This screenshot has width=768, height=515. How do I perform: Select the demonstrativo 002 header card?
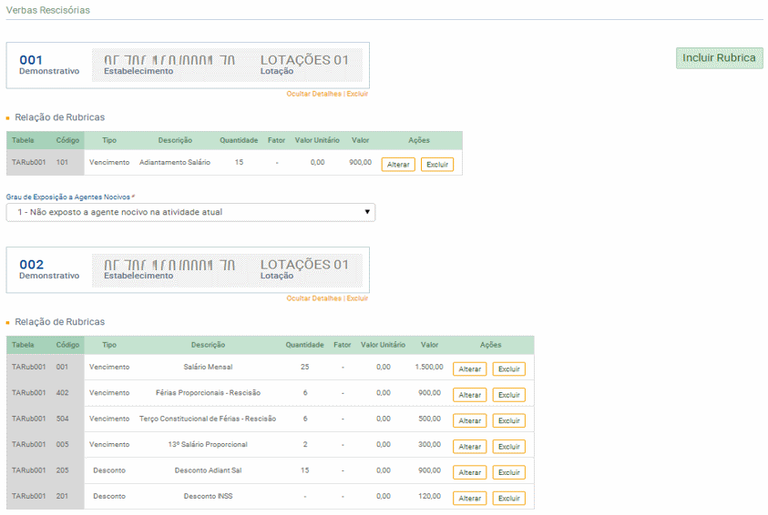coord(188,270)
